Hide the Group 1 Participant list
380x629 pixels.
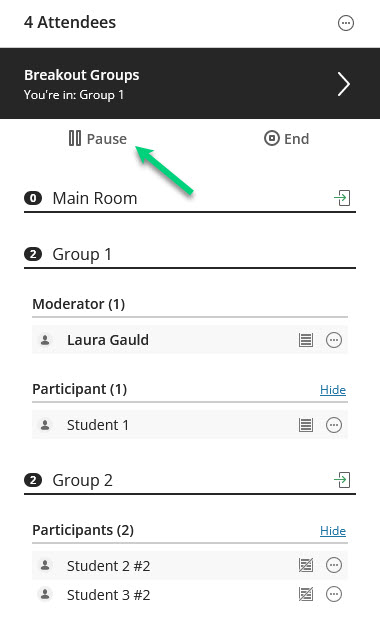pyautogui.click(x=333, y=390)
